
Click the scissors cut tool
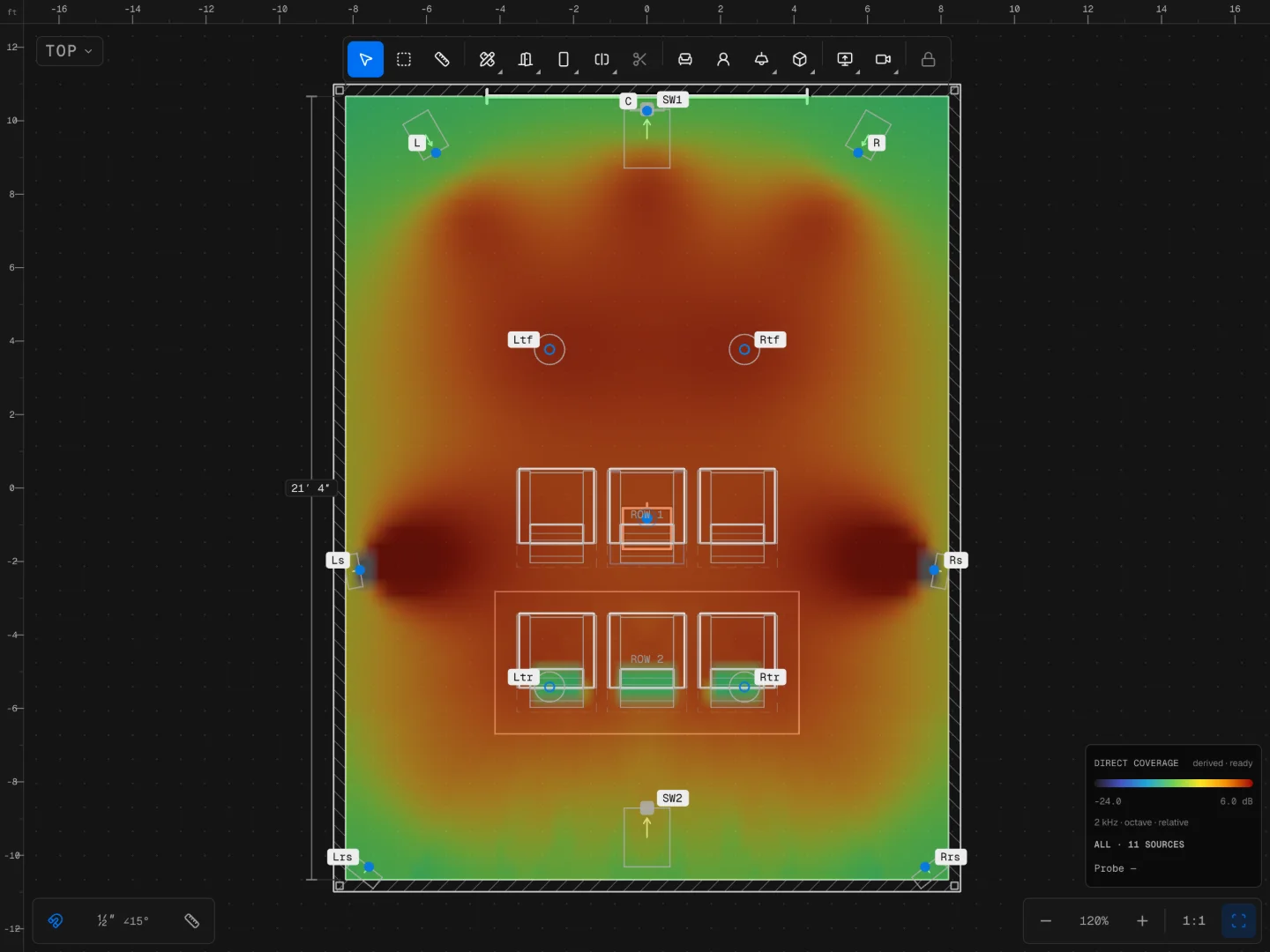point(639,59)
